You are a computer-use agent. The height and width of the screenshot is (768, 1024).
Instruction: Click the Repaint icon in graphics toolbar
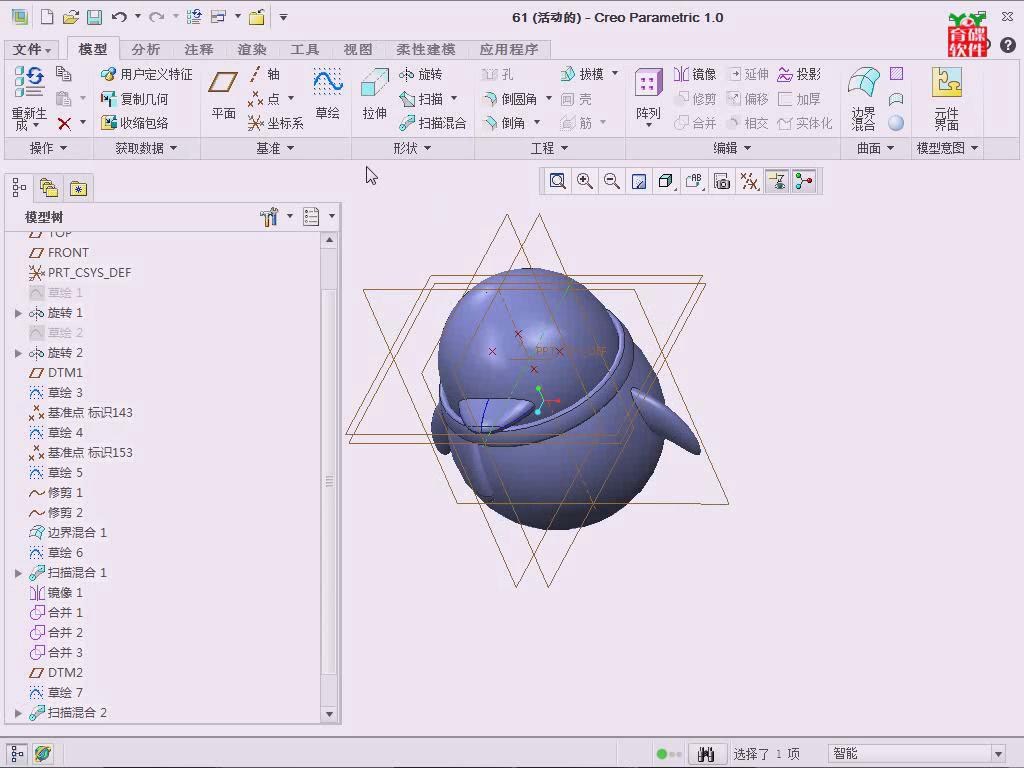(639, 181)
